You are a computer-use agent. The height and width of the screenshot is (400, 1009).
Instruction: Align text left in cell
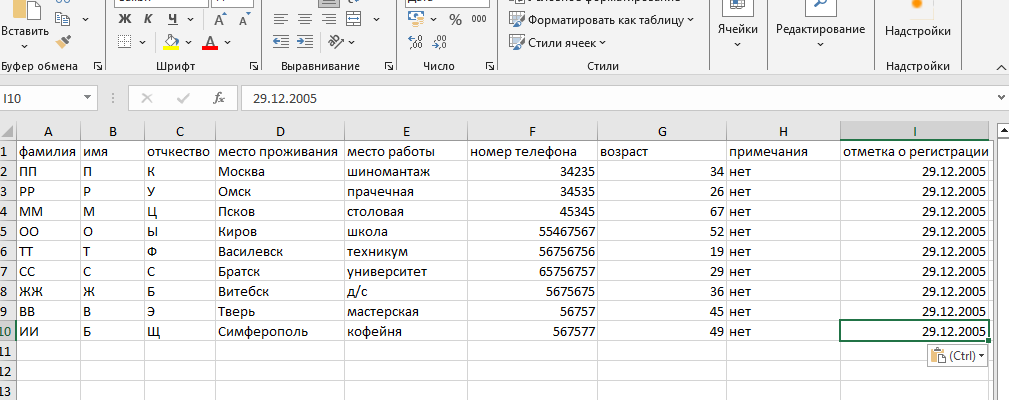point(281,19)
